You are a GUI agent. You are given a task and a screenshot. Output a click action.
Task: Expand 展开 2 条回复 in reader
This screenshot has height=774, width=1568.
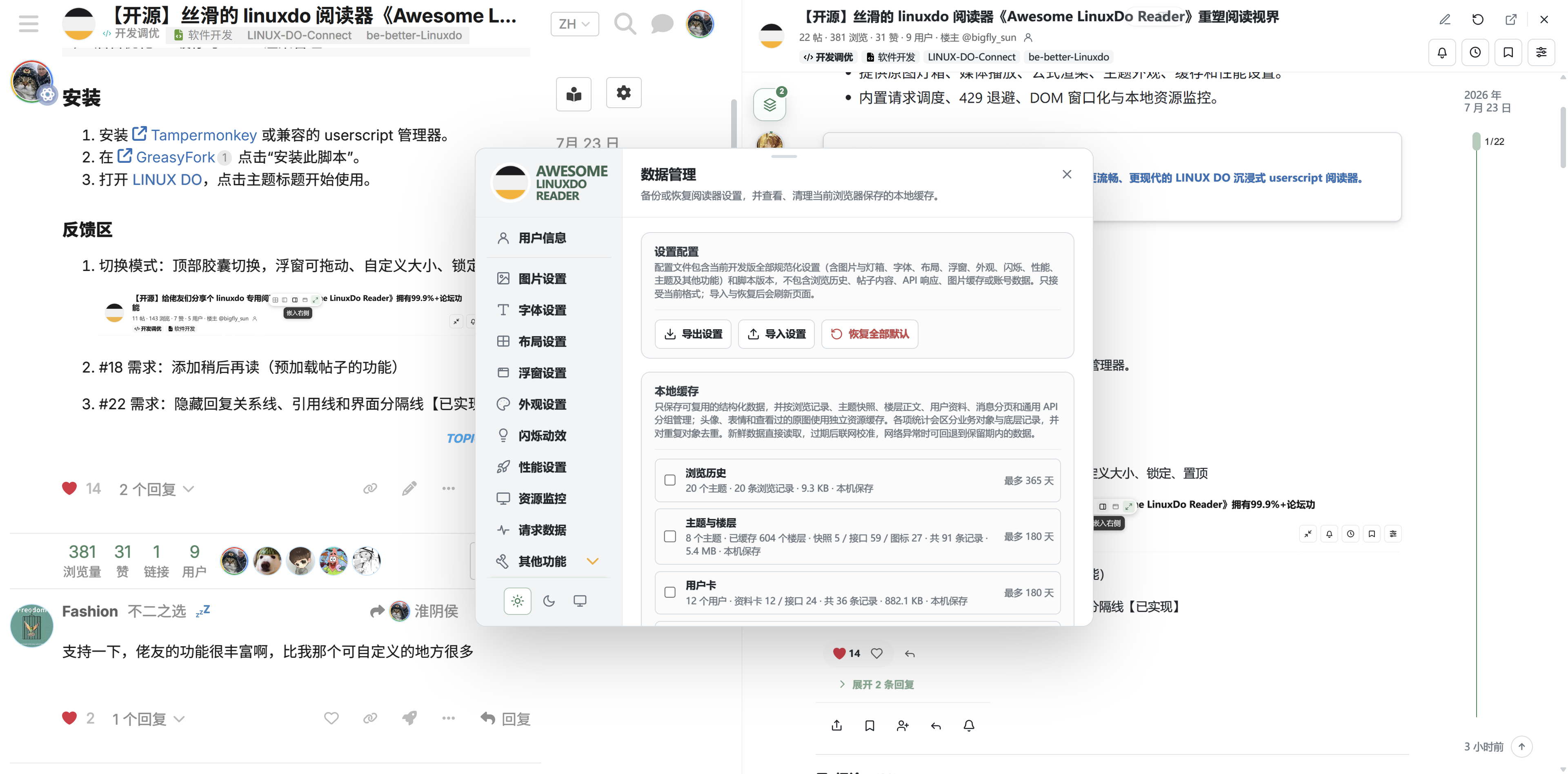coord(876,684)
